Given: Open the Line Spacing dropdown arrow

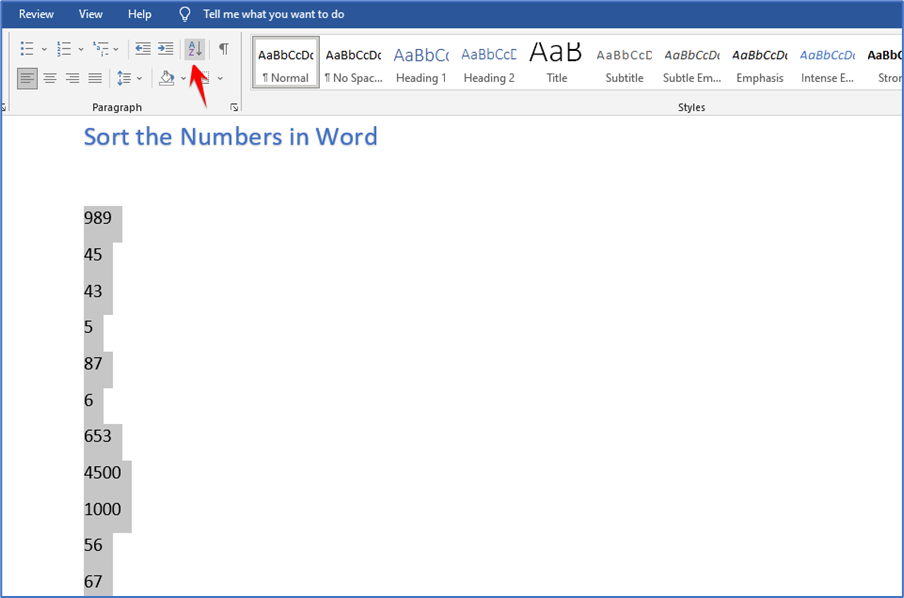Looking at the screenshot, I should [138, 78].
